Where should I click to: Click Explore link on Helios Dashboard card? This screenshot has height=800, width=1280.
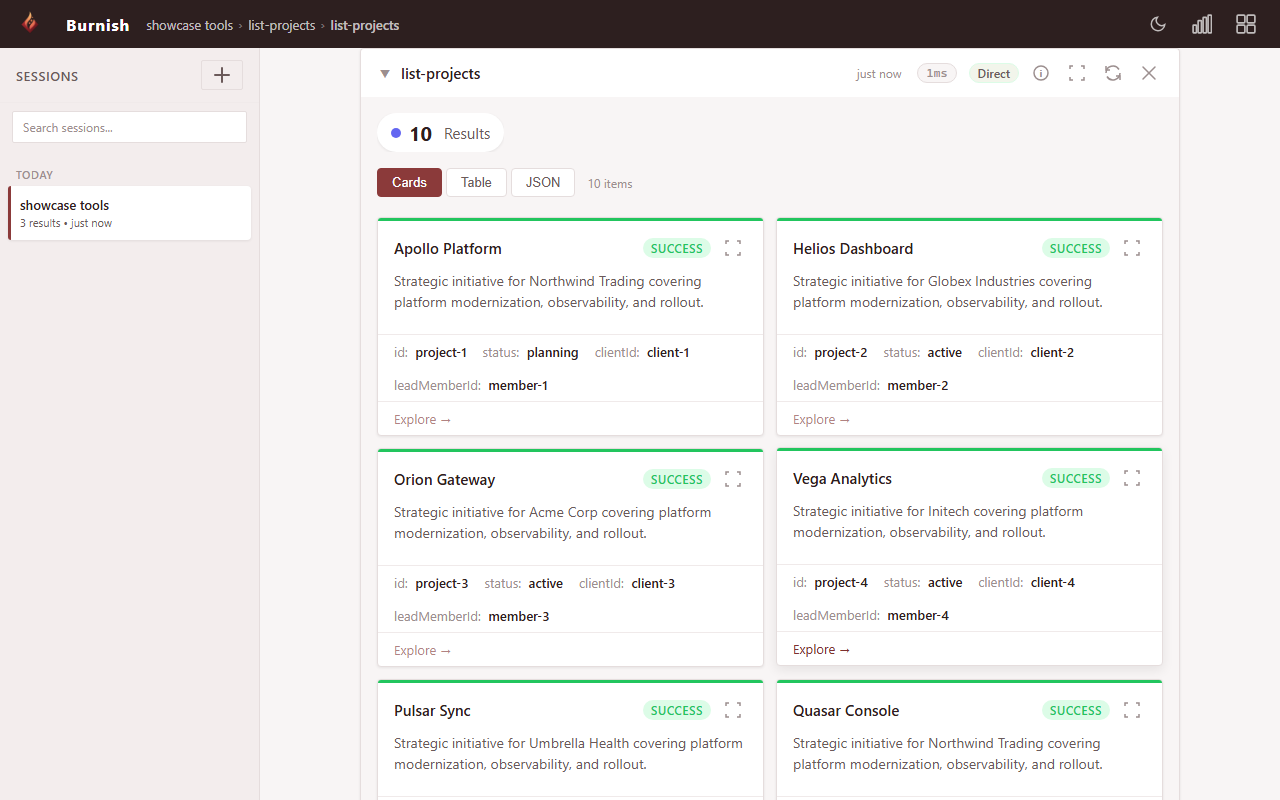click(x=822, y=419)
